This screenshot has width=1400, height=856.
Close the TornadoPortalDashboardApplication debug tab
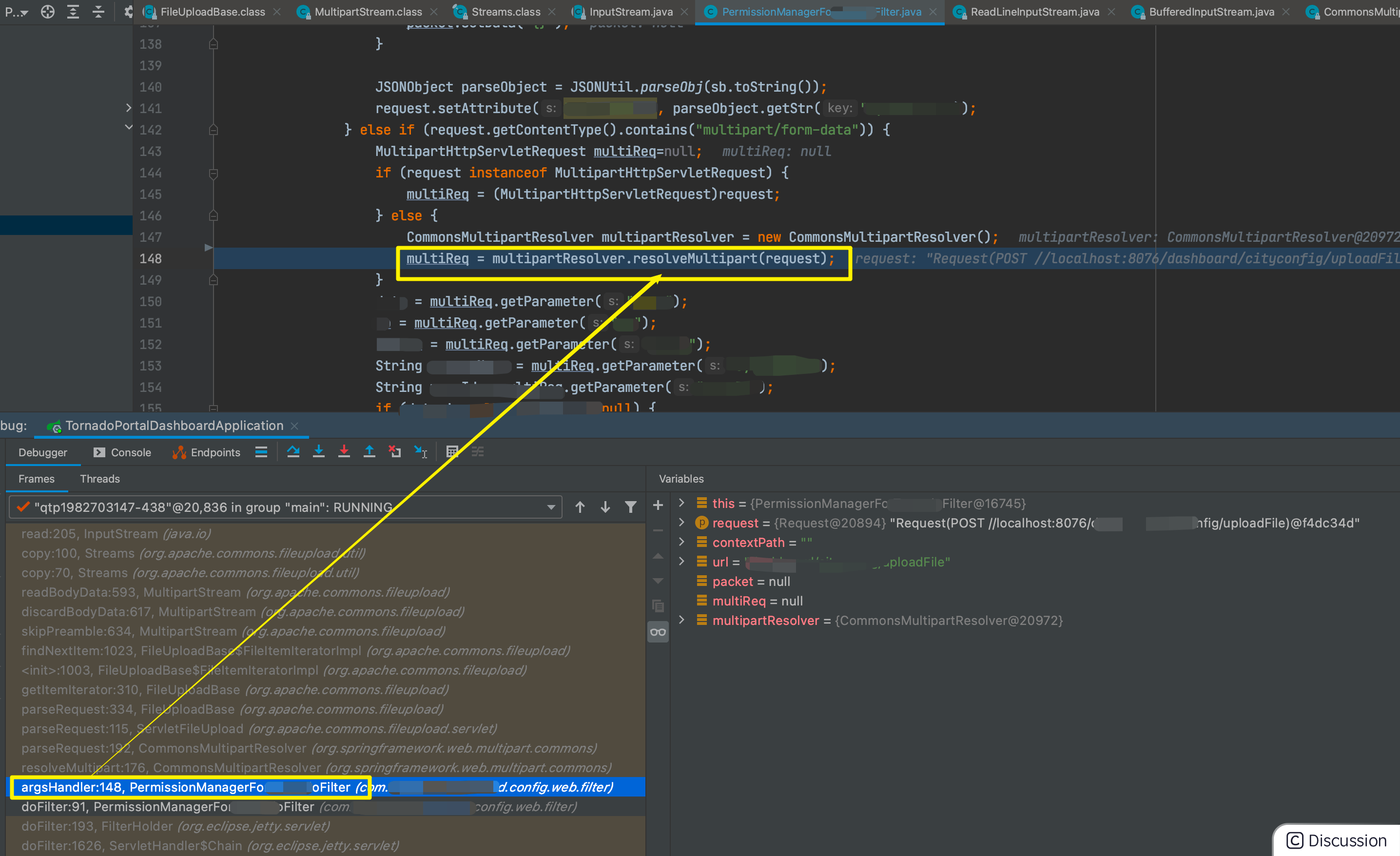(294, 426)
